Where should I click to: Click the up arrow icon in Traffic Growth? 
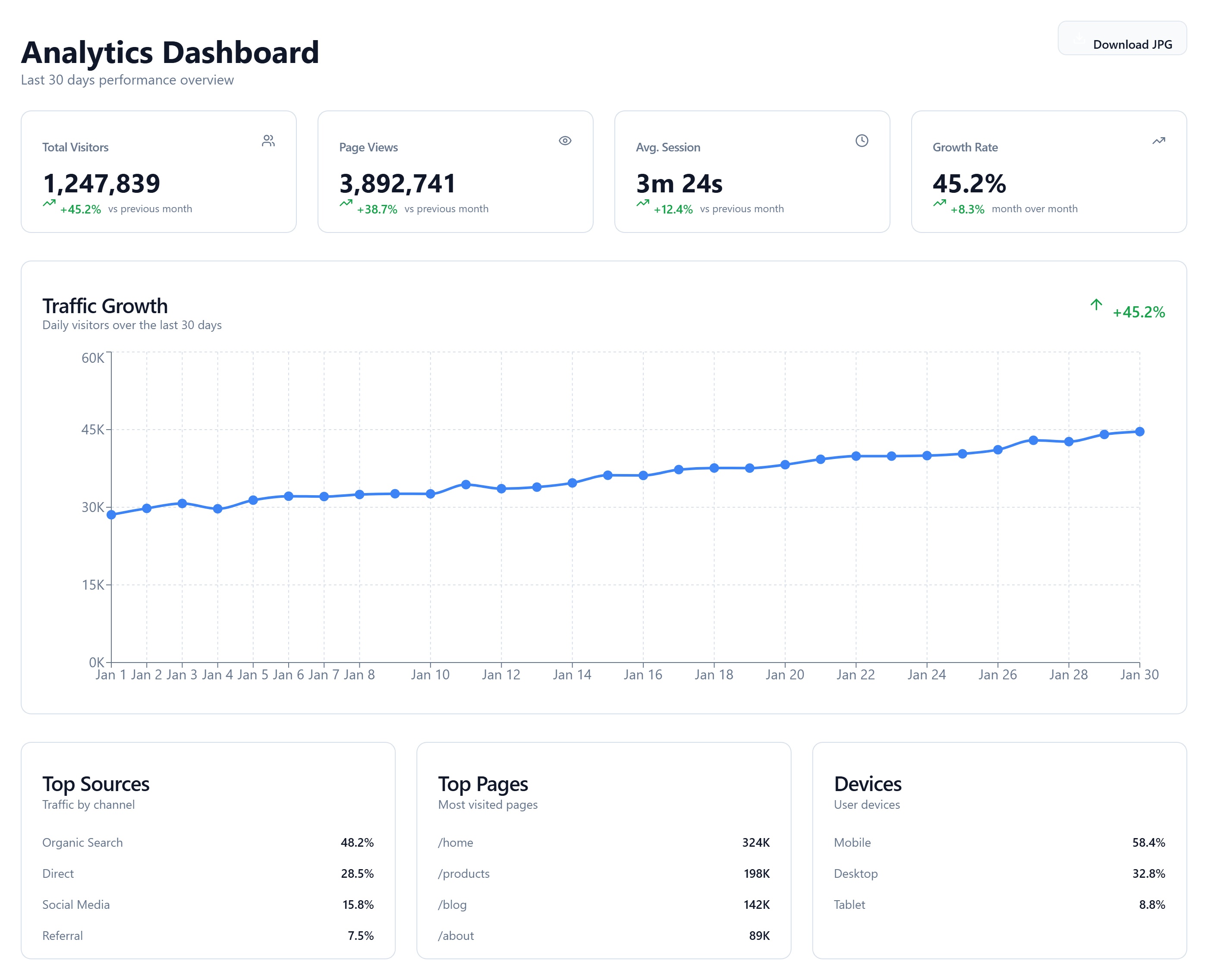(1096, 305)
